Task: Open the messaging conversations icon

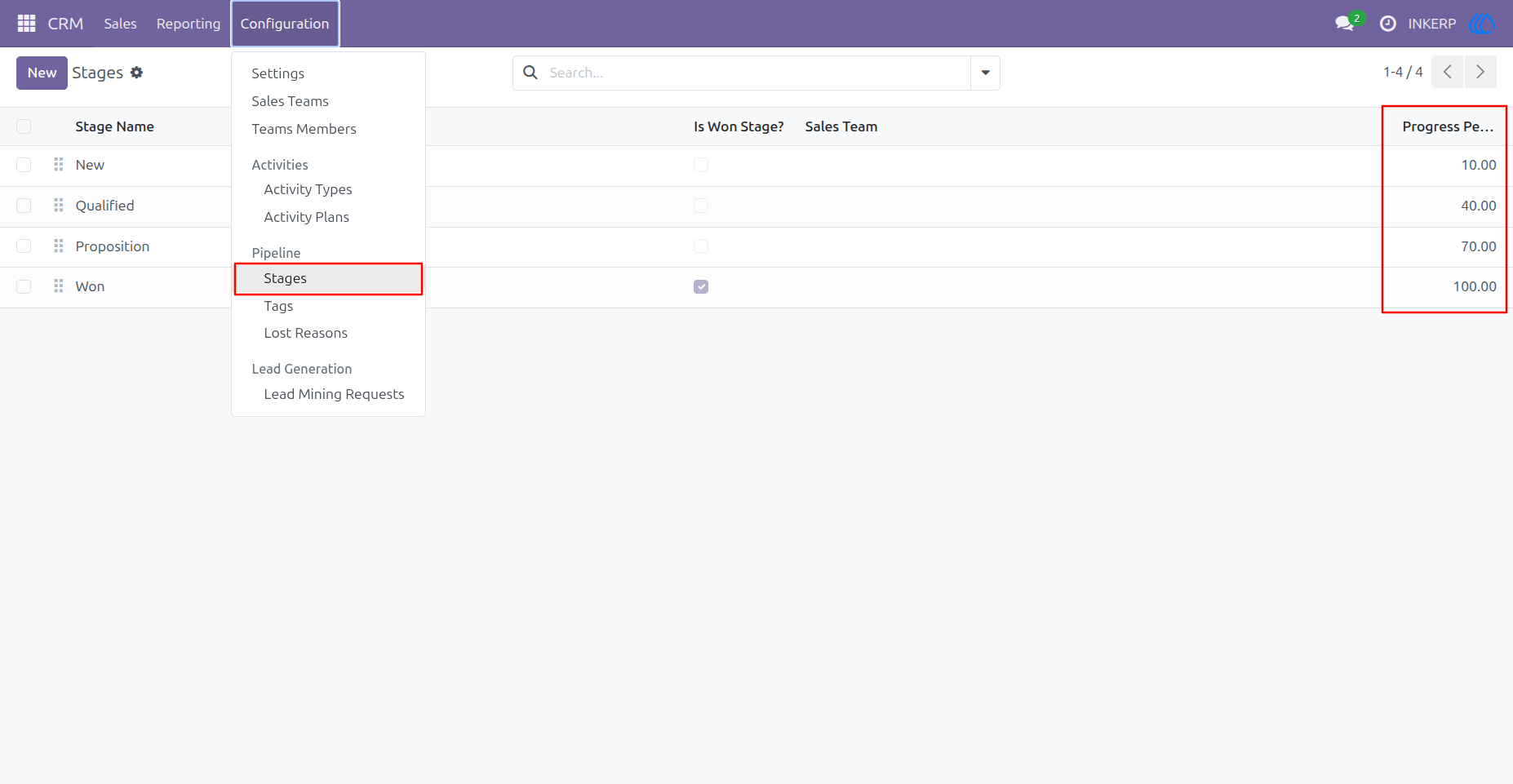Action: tap(1345, 24)
